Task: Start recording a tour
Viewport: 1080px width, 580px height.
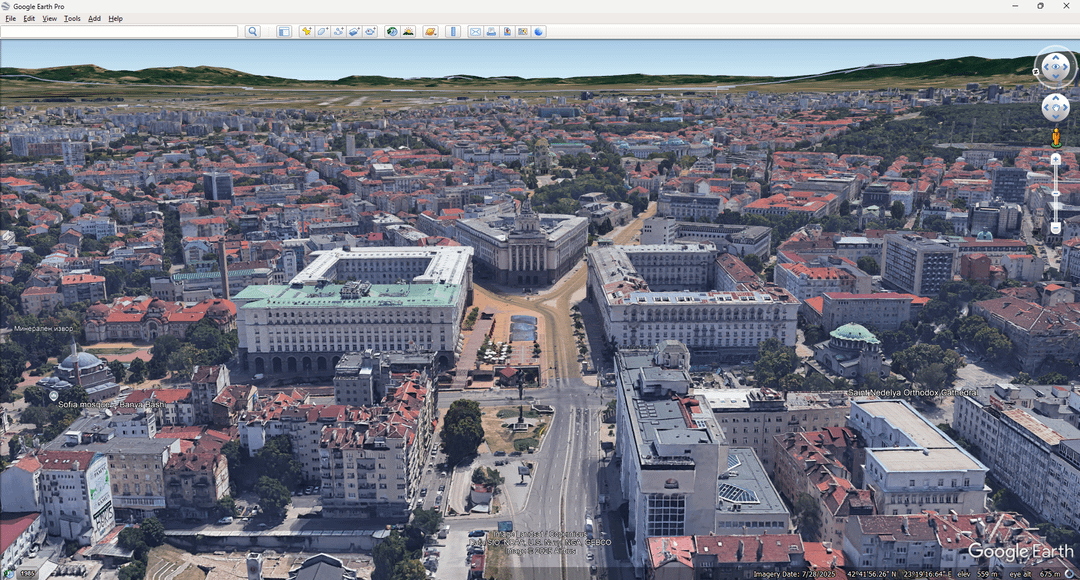Action: pos(370,32)
